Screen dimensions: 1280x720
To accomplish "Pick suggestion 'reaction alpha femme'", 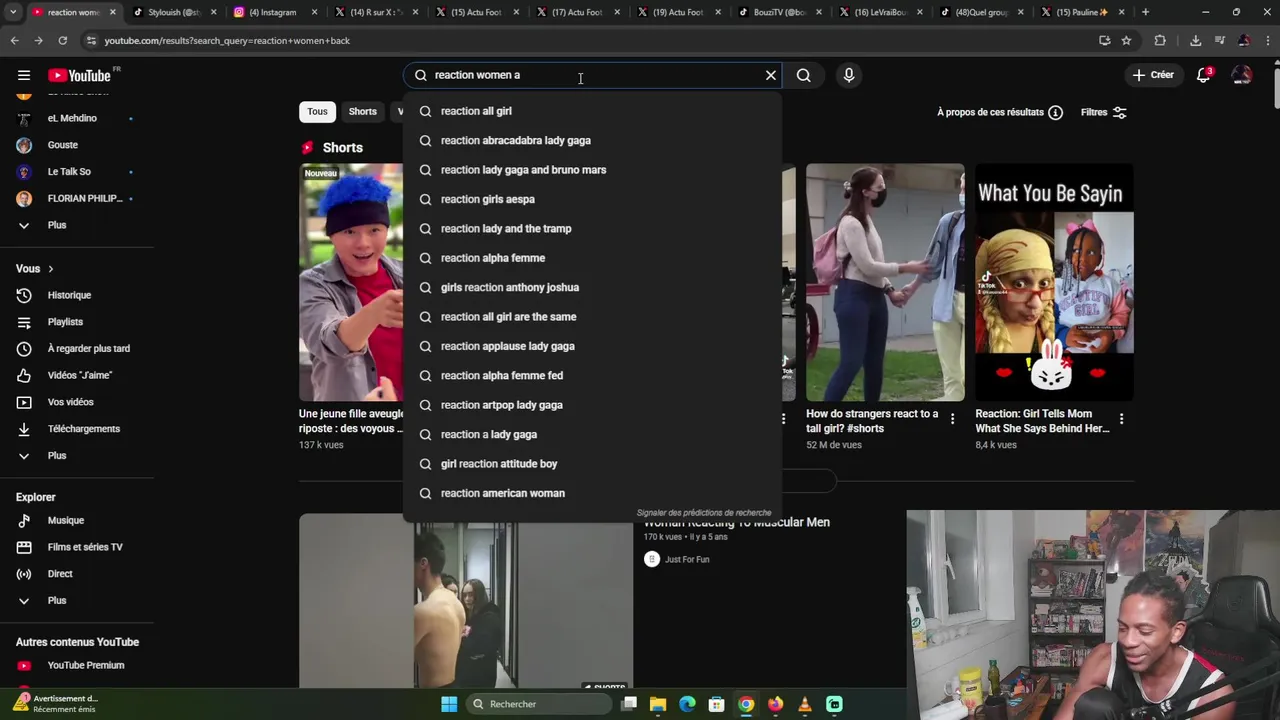I will (x=592, y=258).
